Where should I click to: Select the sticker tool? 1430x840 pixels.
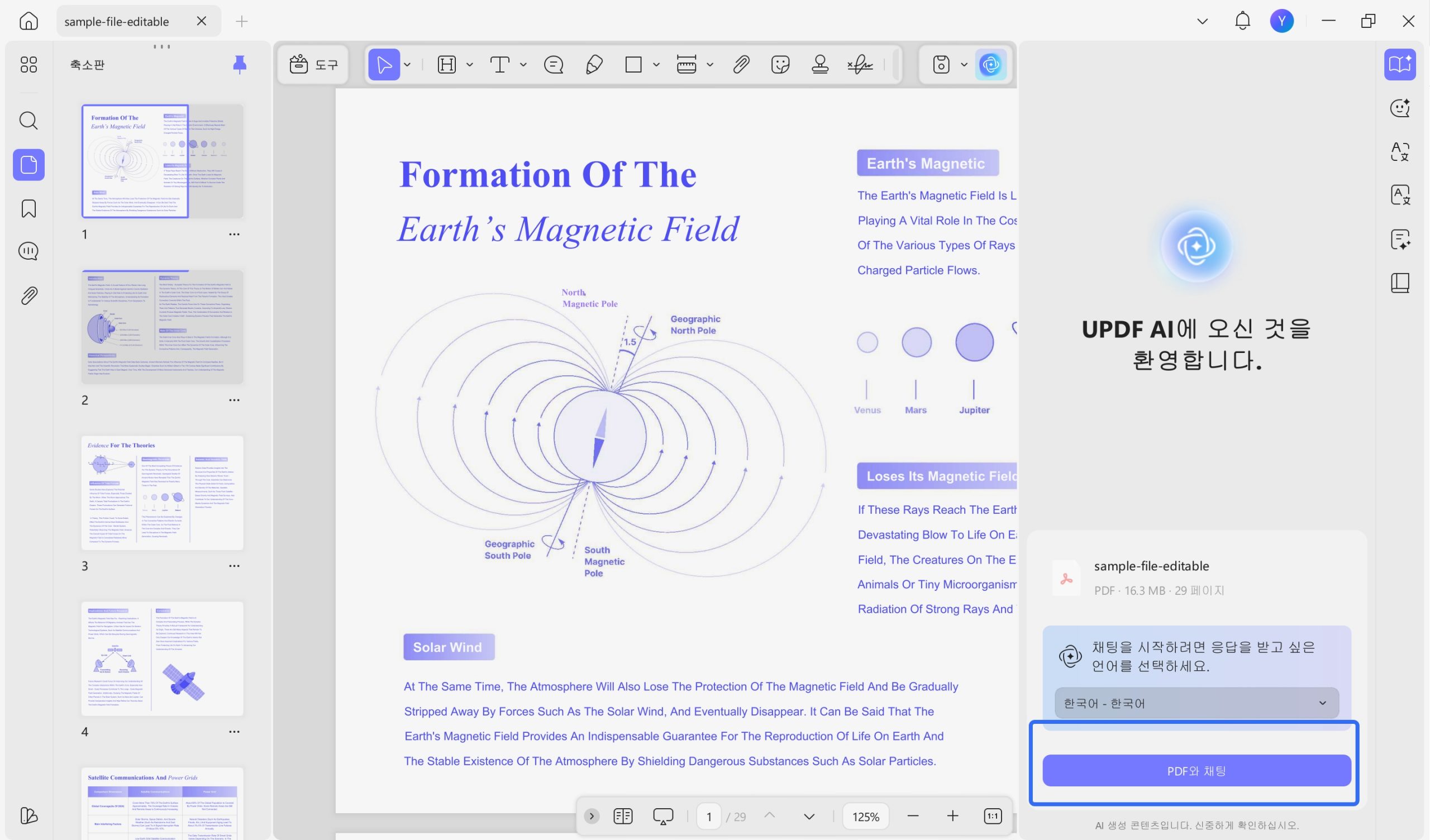(x=780, y=65)
